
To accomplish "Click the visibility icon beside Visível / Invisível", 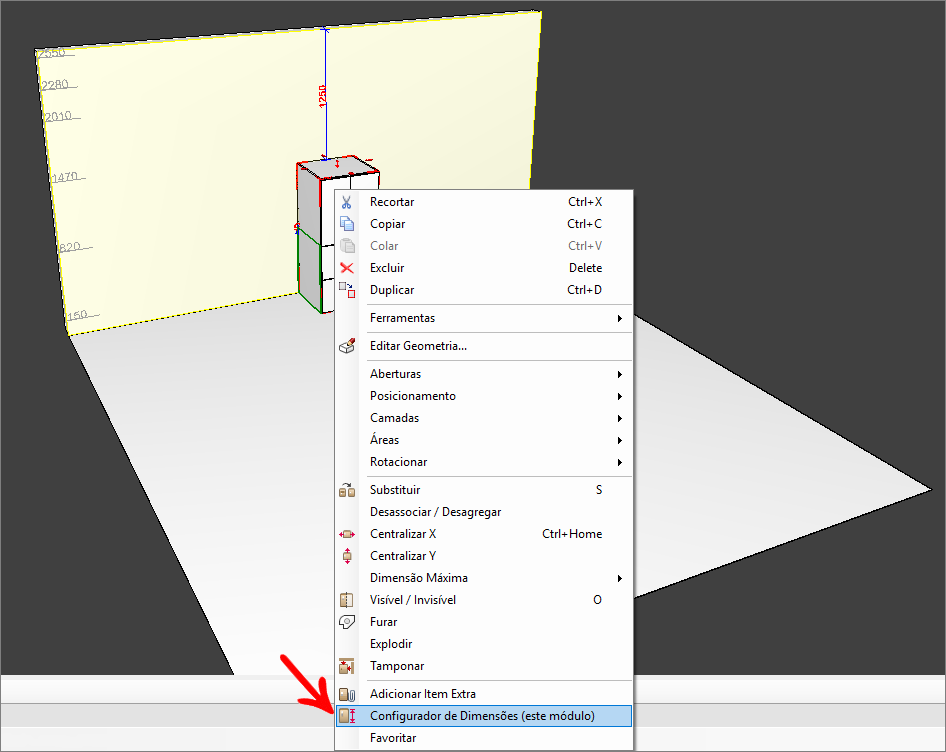I will [x=347, y=600].
